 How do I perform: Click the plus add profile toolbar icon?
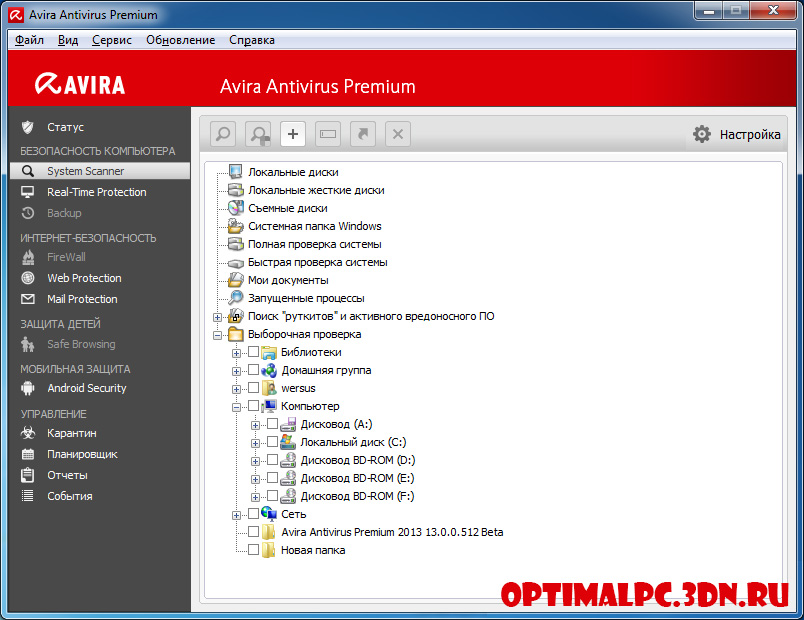point(293,134)
